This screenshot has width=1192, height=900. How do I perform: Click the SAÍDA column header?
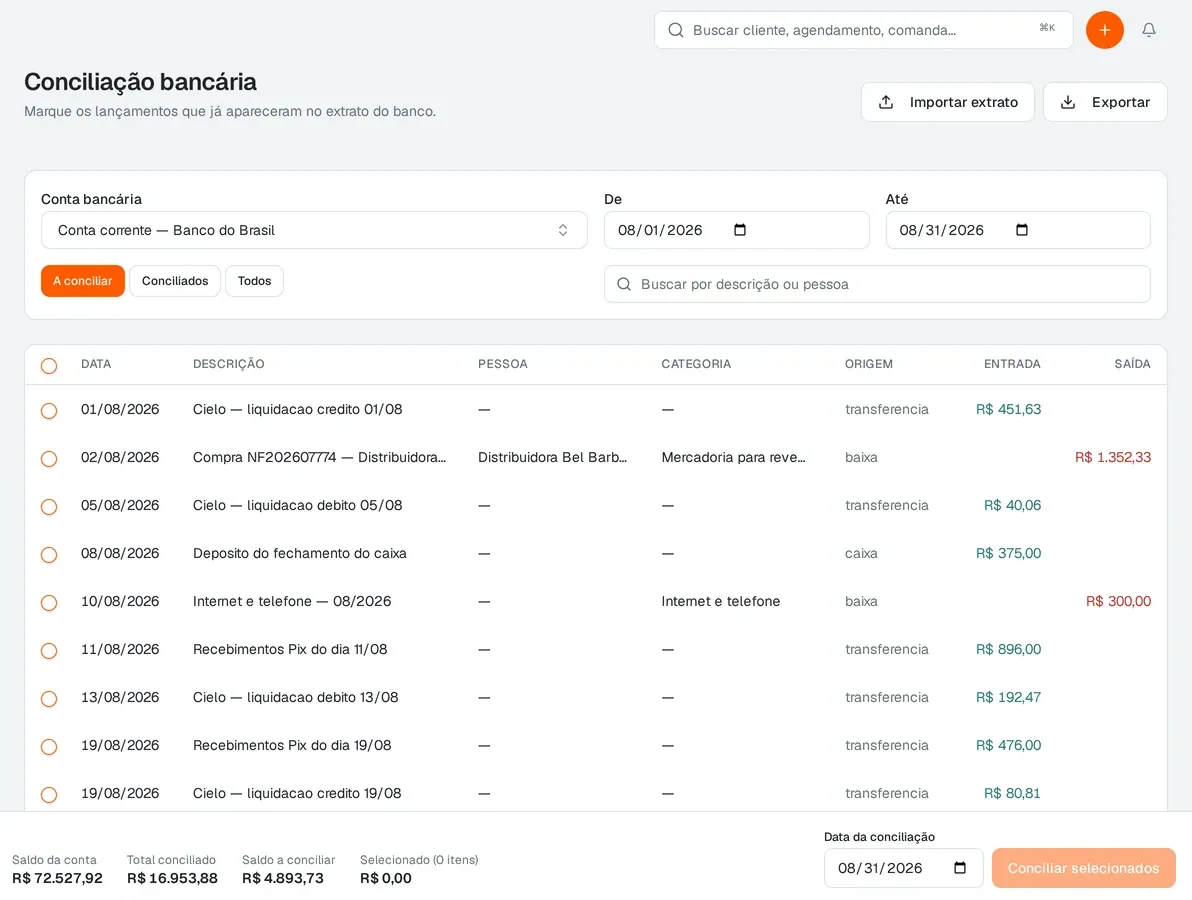pos(1132,364)
